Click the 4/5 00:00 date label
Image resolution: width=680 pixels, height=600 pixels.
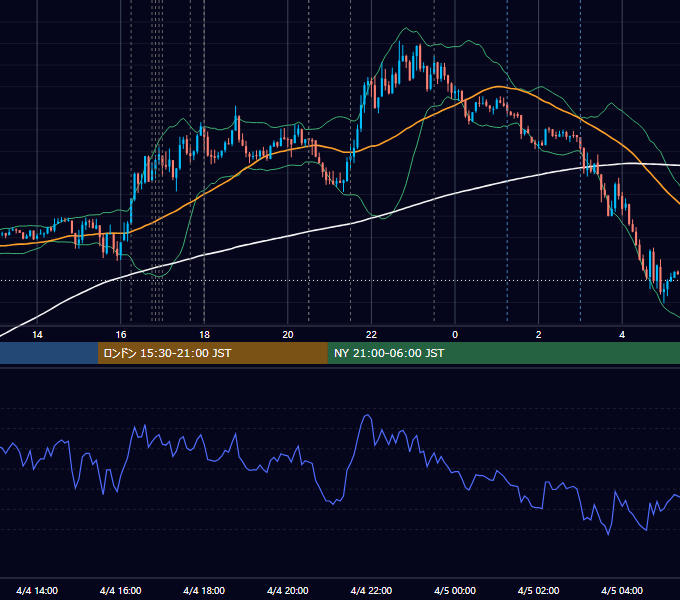(455, 590)
